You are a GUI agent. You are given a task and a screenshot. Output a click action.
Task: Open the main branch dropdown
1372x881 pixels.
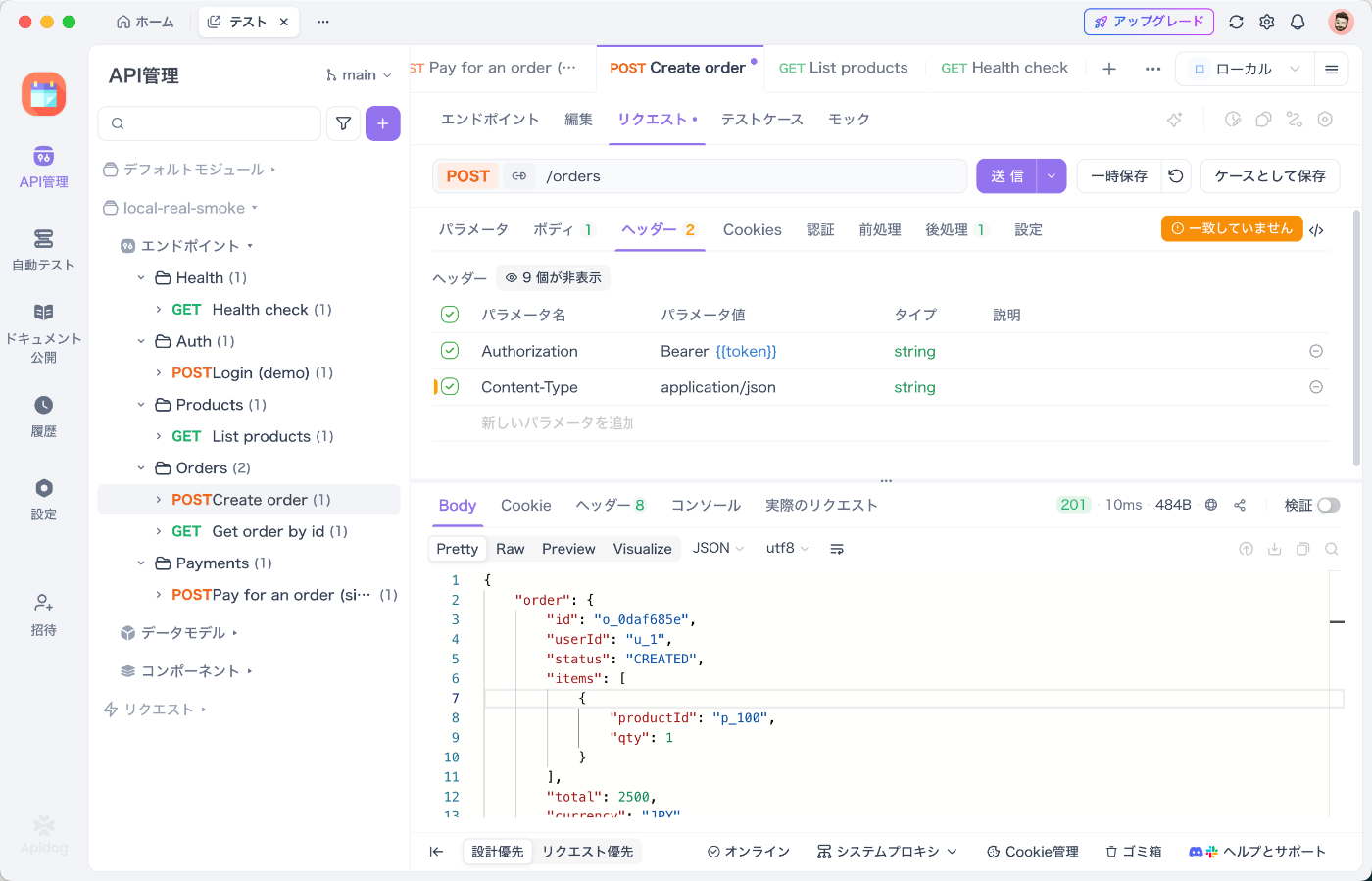[359, 75]
